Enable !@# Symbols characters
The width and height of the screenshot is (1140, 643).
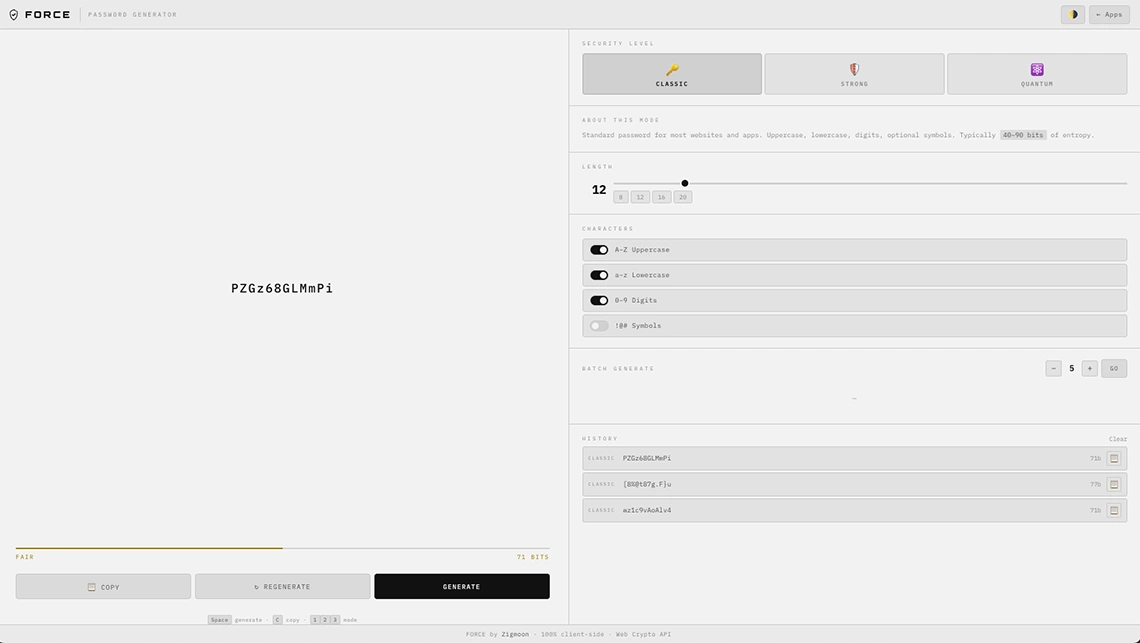coord(599,326)
